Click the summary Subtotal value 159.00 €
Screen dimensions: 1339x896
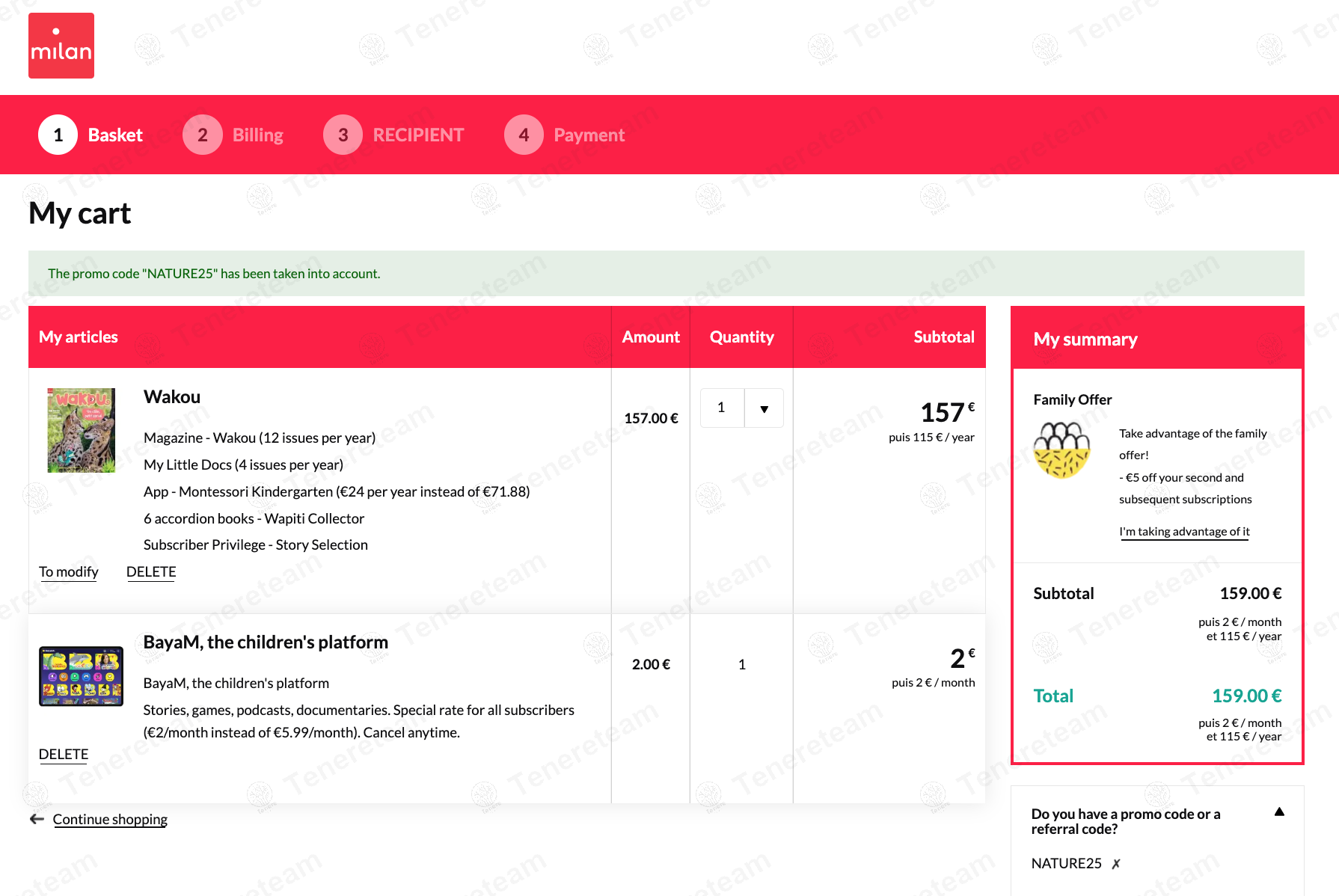1251,594
